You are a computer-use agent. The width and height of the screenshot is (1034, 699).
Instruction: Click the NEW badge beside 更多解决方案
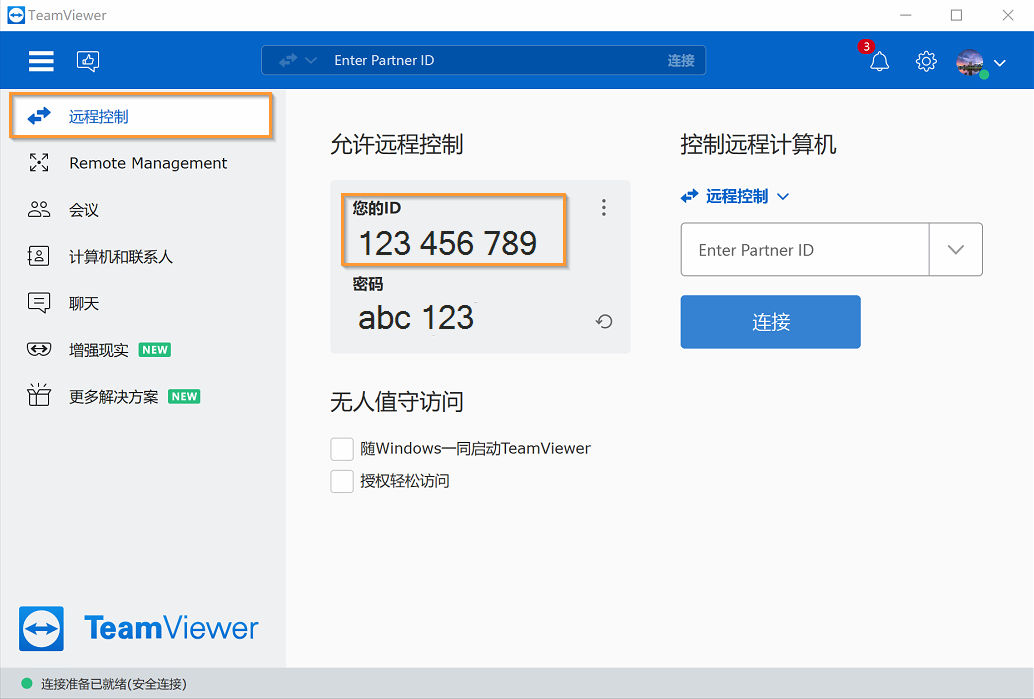click(184, 396)
